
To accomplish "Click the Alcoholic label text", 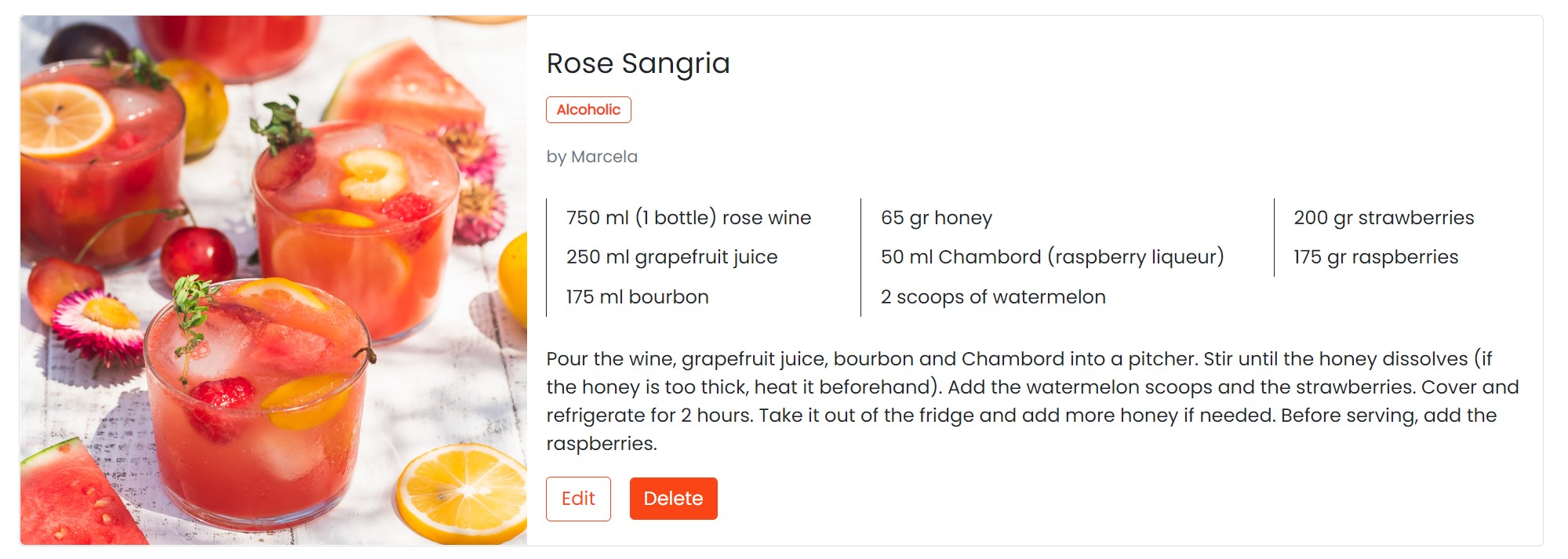I will [589, 110].
